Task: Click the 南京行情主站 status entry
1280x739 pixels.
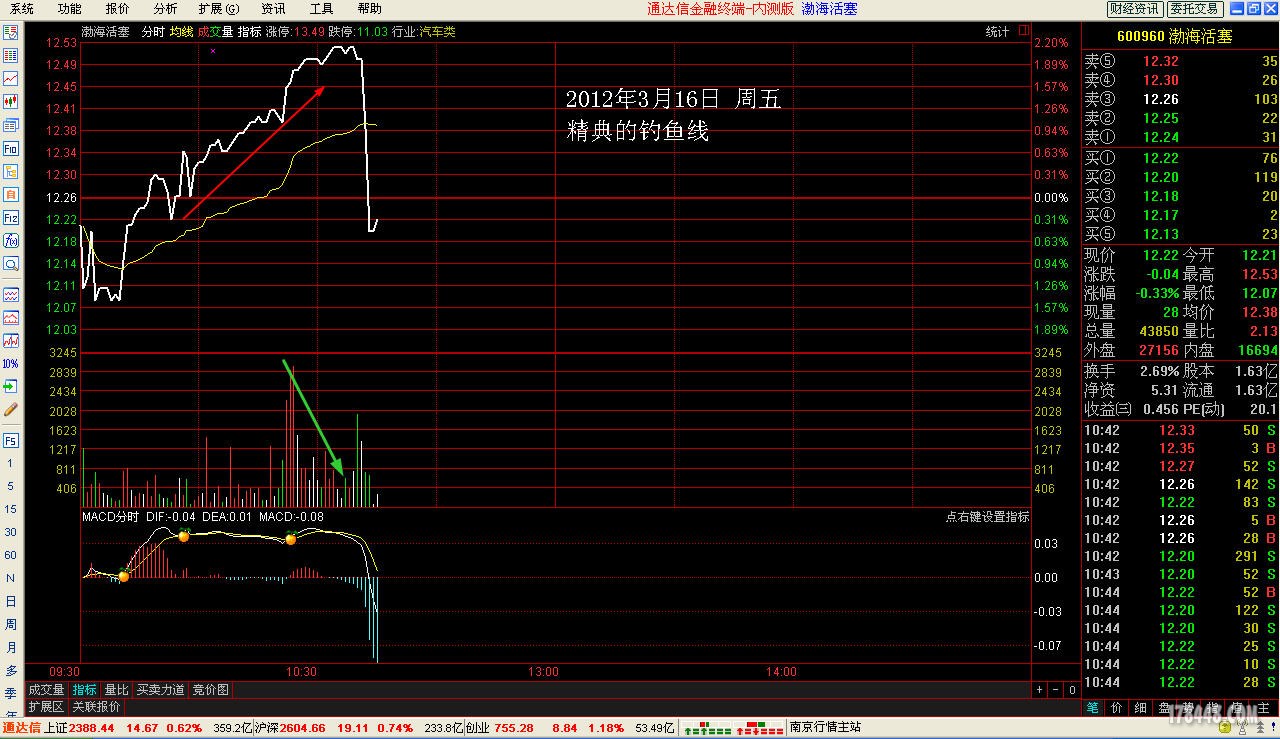Action: pyautogui.click(x=825, y=727)
